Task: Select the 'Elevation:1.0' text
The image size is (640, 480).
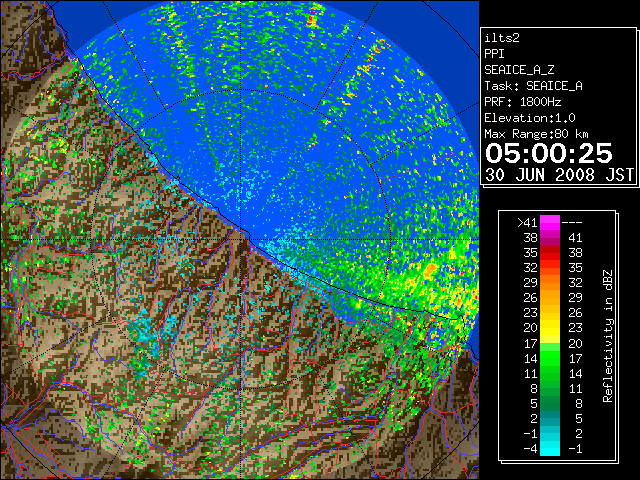Action: point(530,118)
